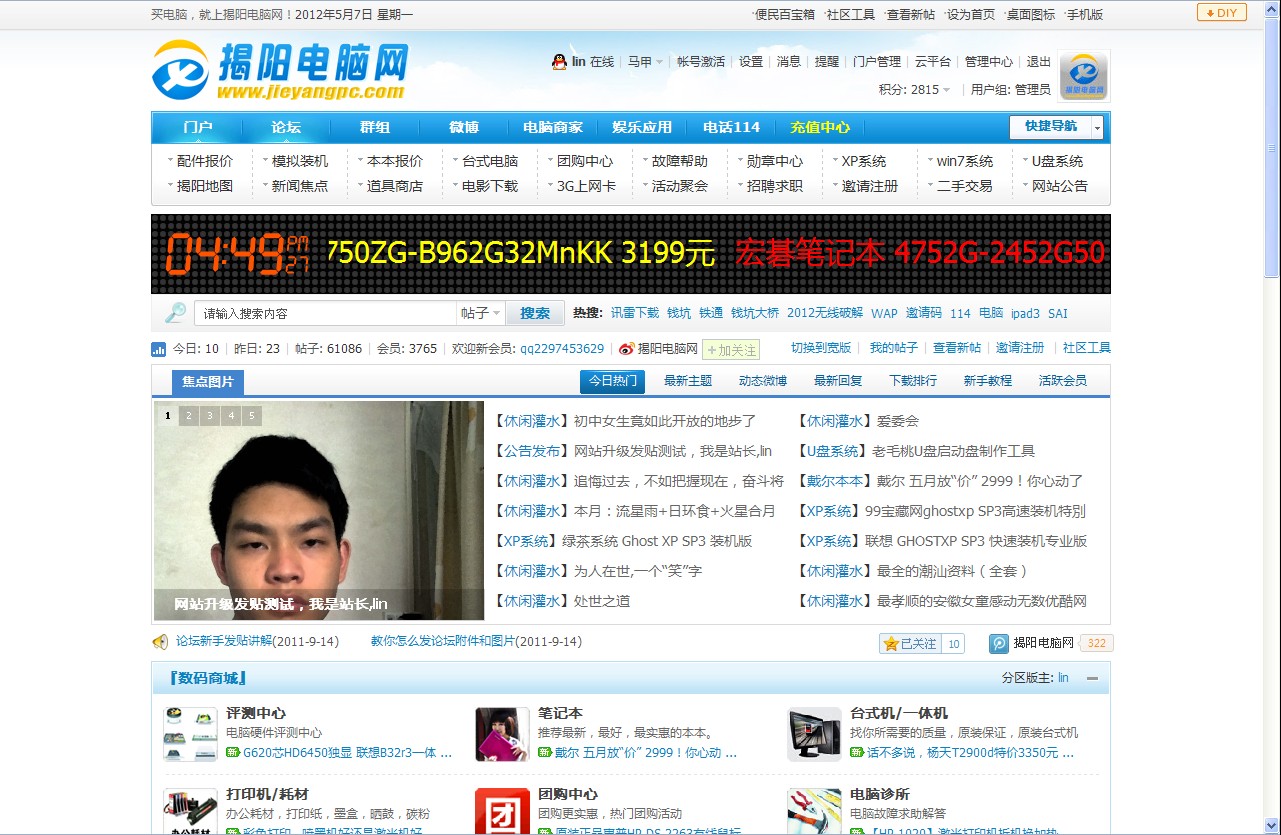Click the magnifier icon left of search box
The image size is (1281, 835).
(175, 313)
